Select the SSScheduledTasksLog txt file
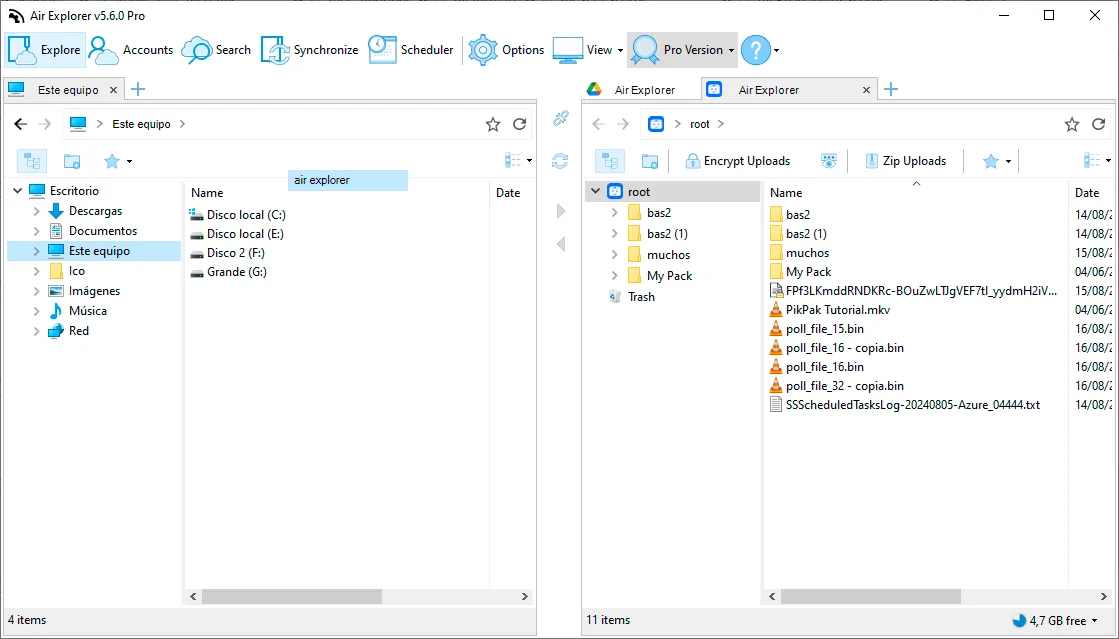This screenshot has width=1119, height=639. pos(913,405)
